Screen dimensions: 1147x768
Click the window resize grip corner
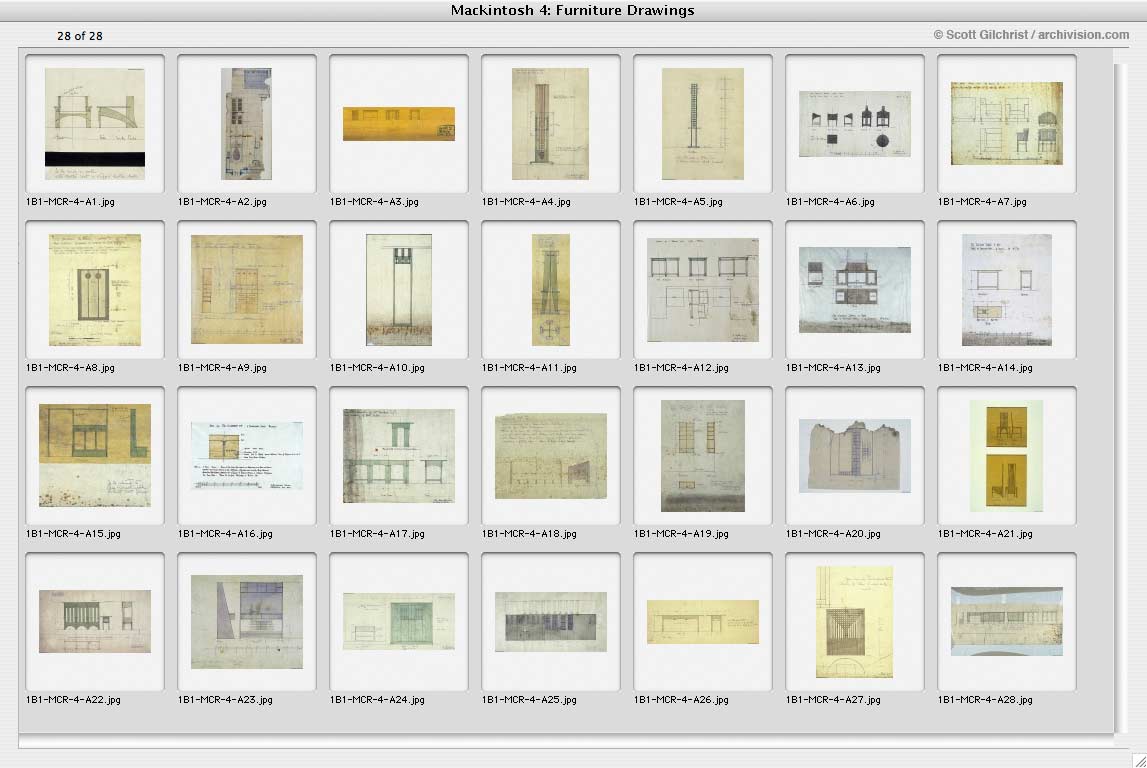(1138, 759)
